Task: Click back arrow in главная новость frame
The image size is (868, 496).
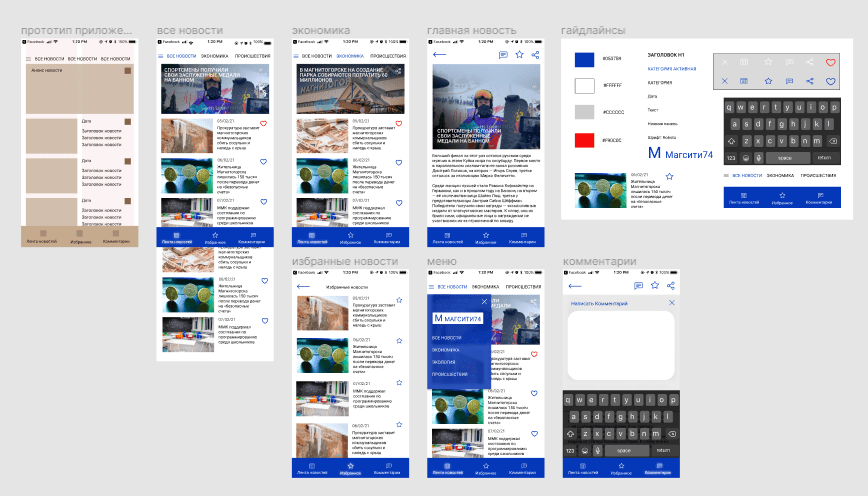Action: (440, 55)
